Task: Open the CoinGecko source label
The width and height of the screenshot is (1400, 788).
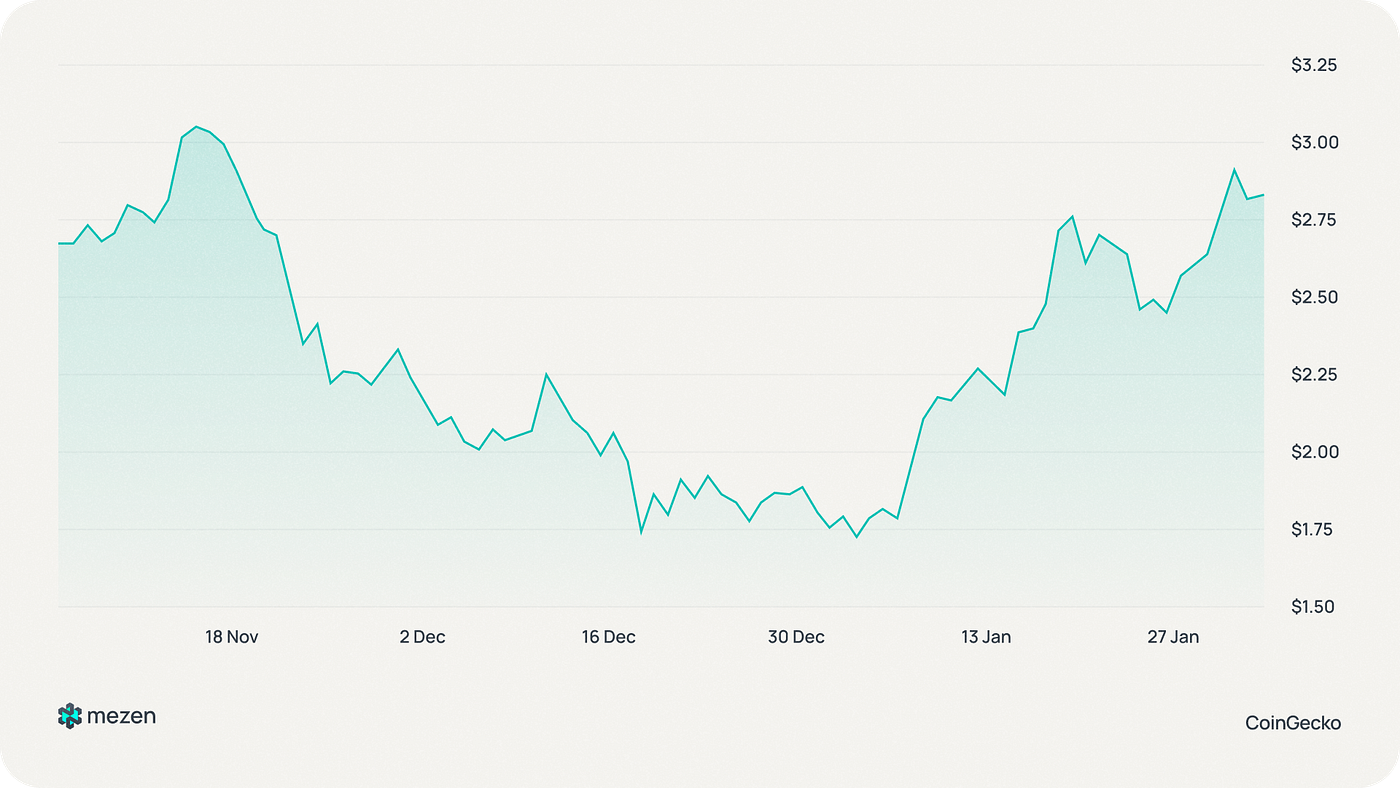Action: click(1293, 722)
